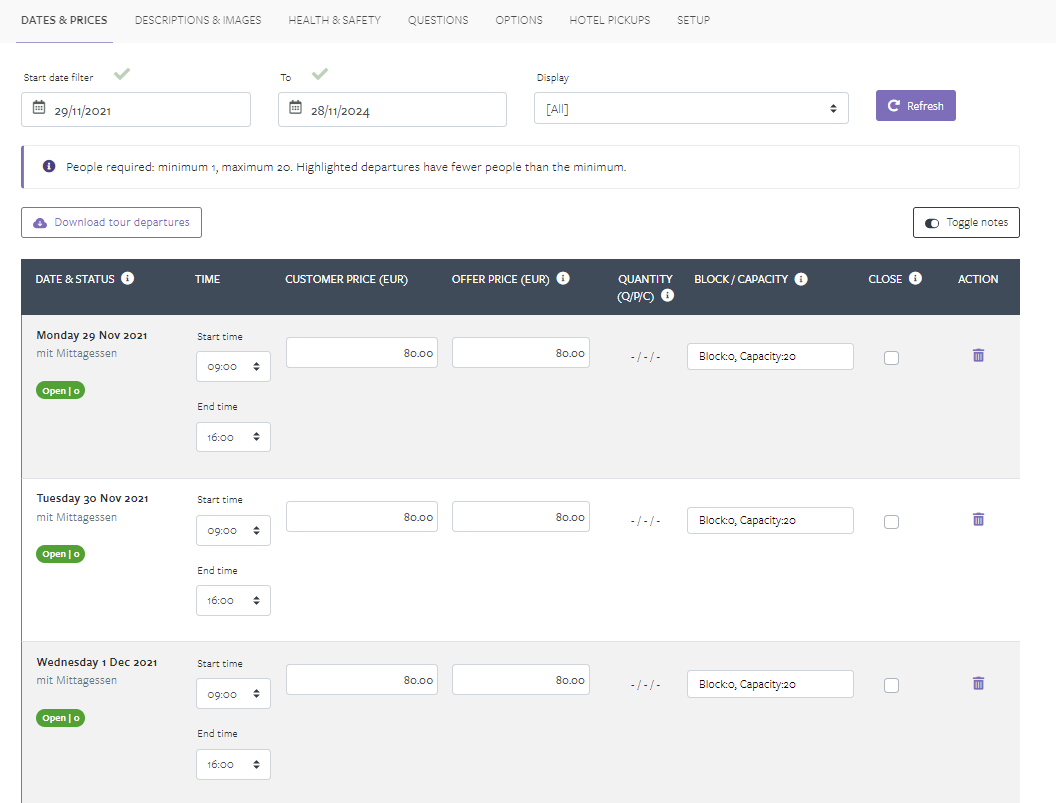Click Block/Capacity field for Monday 29 Nov
The image size is (1056, 803).
[770, 356]
